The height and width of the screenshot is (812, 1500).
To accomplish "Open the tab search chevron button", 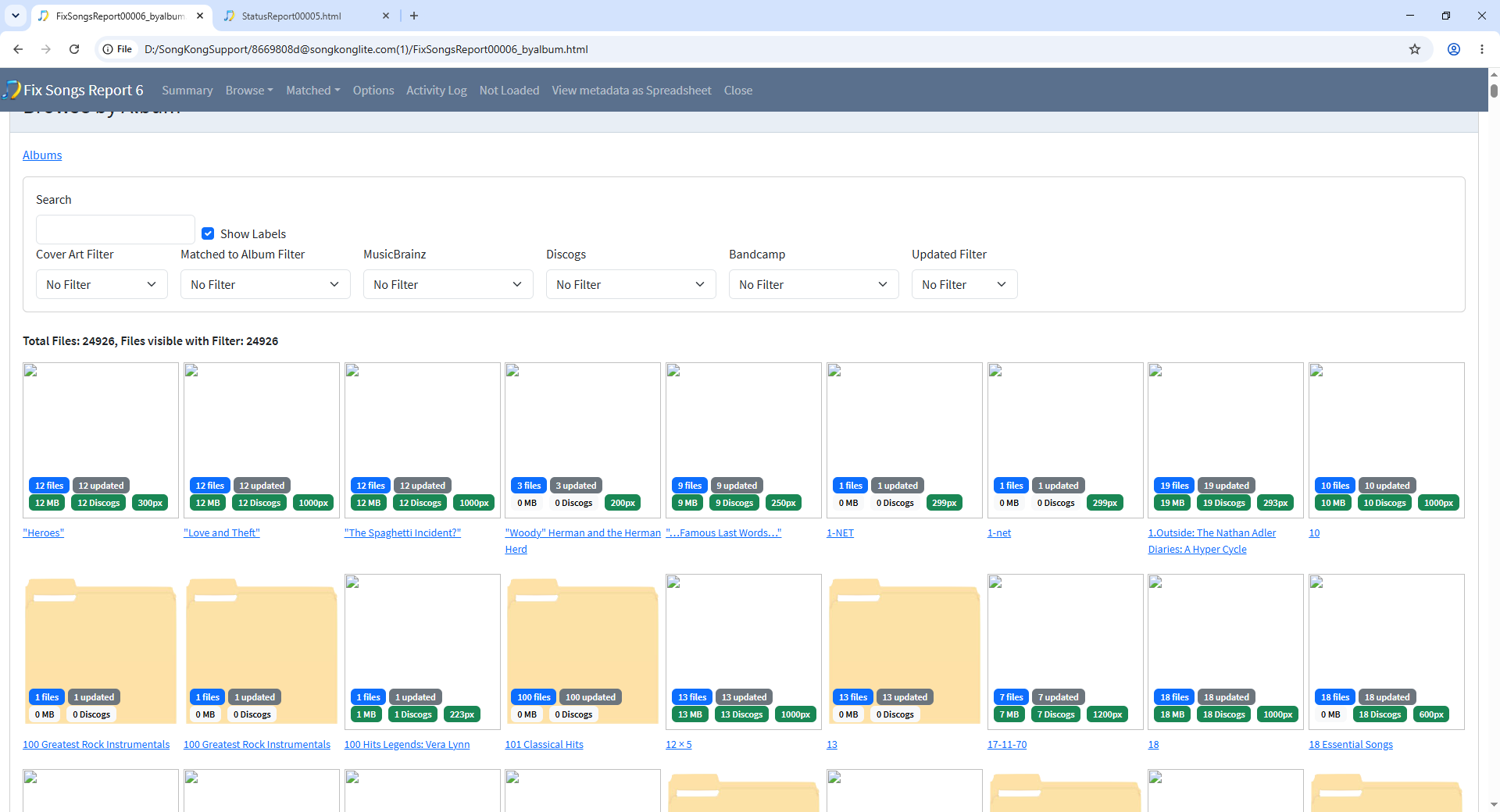I will [16, 16].
